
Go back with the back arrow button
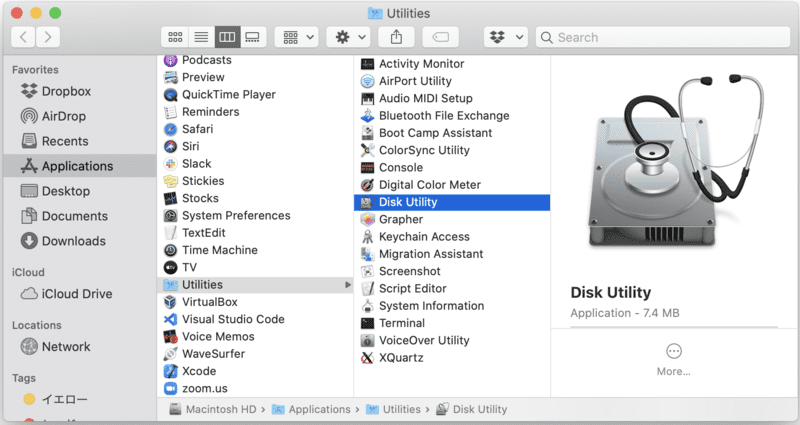click(24, 37)
